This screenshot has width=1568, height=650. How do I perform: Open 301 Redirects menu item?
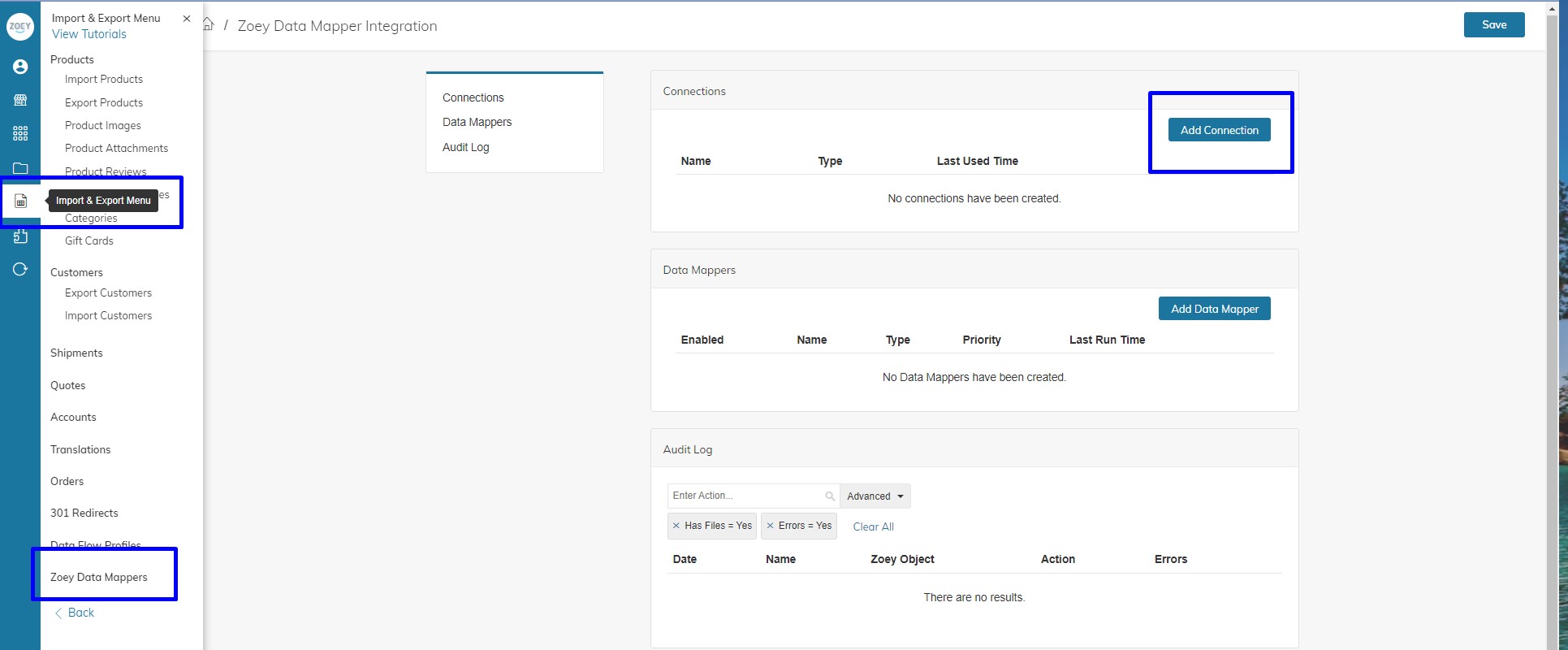[84, 513]
